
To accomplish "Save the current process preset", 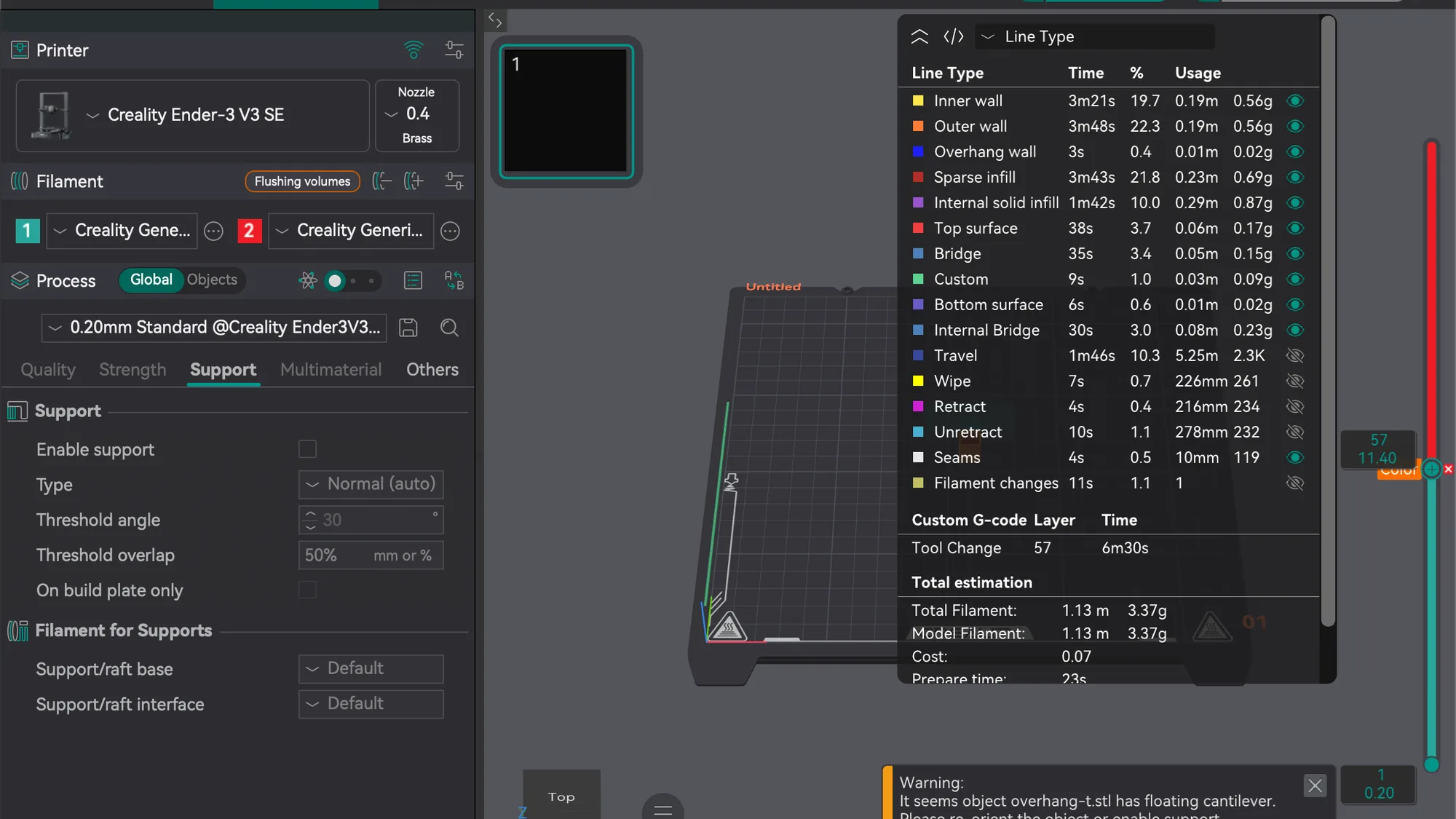I will (x=408, y=328).
